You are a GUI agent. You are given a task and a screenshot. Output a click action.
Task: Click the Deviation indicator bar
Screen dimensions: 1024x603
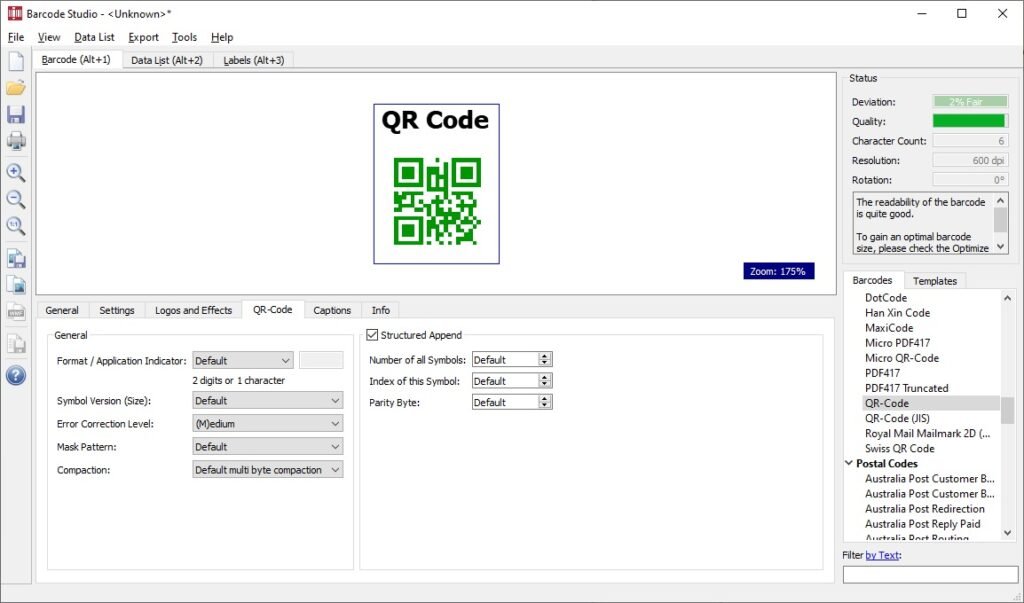[970, 102]
